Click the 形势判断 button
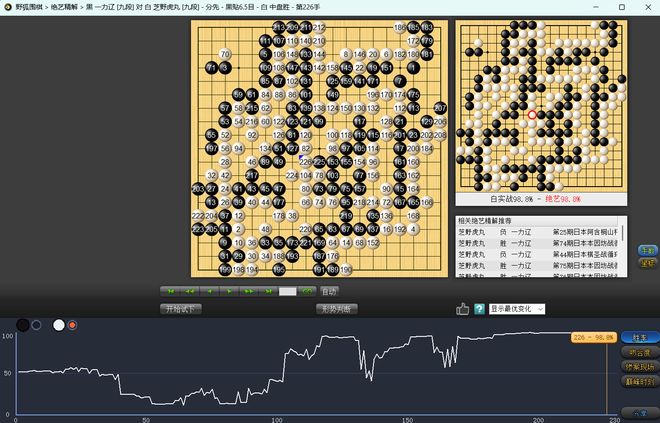This screenshot has width=660, height=423. pyautogui.click(x=335, y=309)
